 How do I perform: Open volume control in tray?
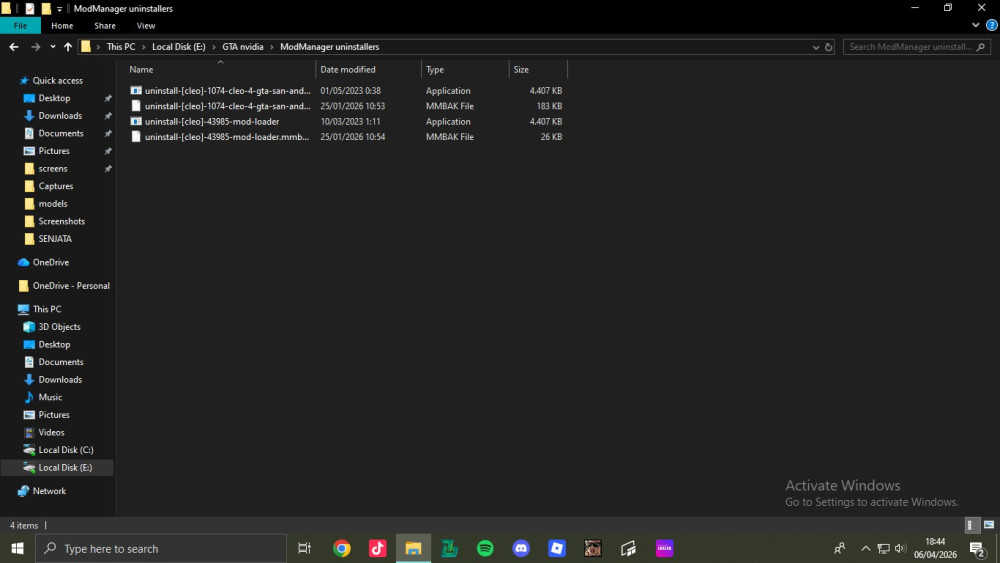900,548
